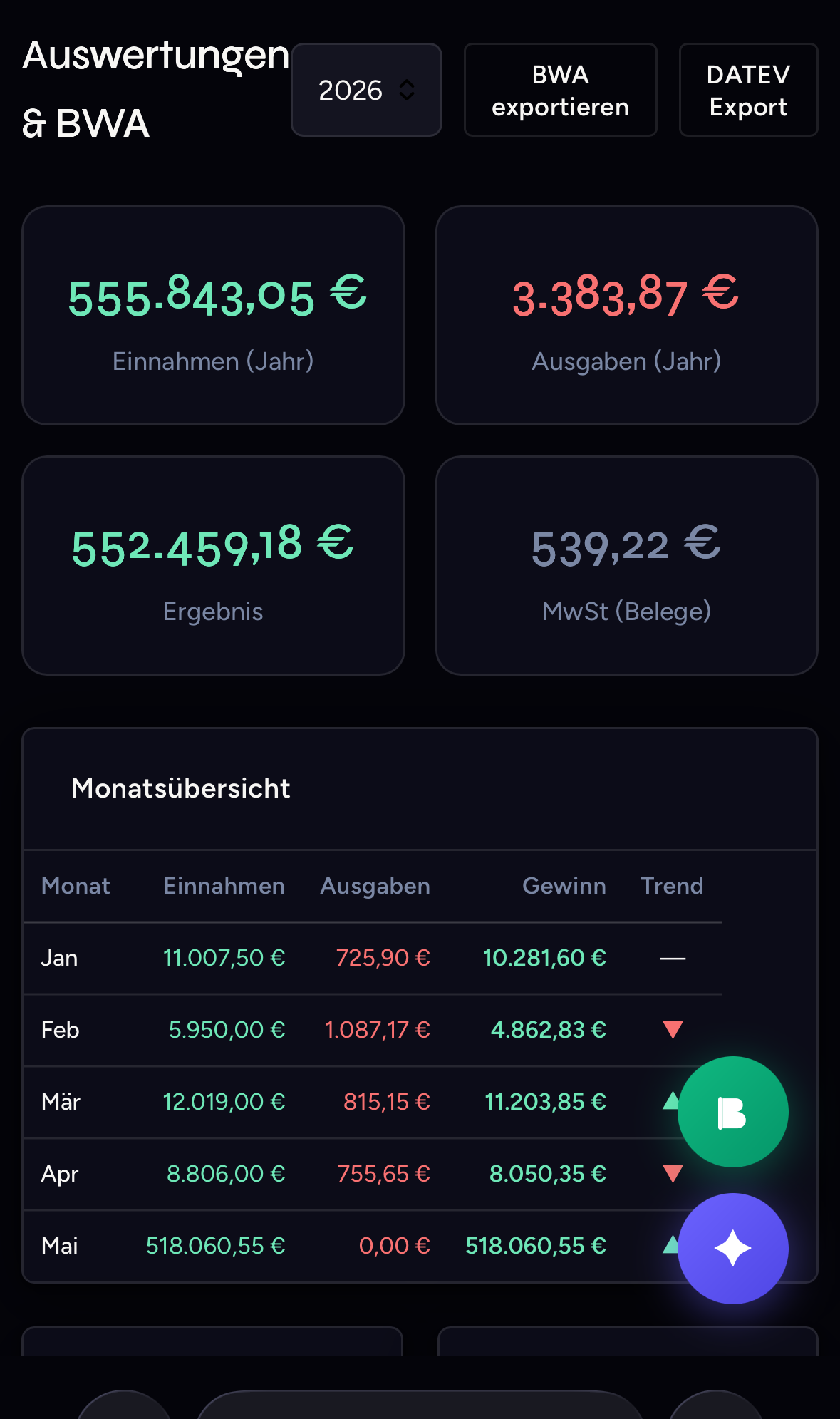Click the Monatsübersicht heading
840x1419 pixels.
[181, 788]
